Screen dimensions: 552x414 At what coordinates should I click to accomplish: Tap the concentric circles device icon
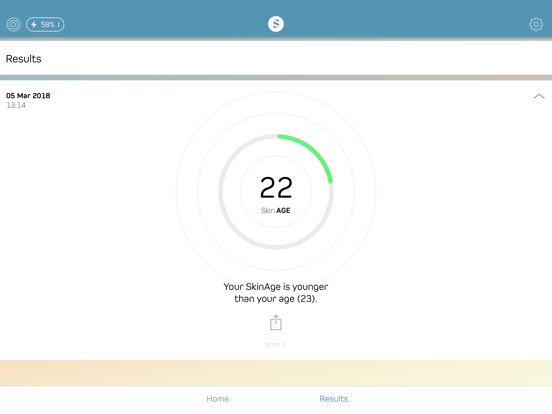pyautogui.click(x=13, y=24)
